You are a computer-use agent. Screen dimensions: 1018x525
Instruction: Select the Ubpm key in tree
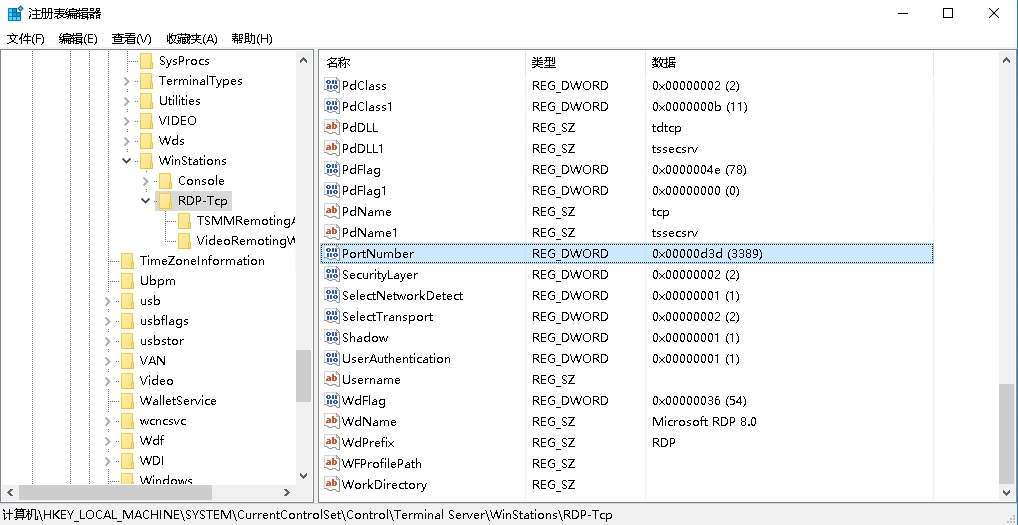coord(158,281)
